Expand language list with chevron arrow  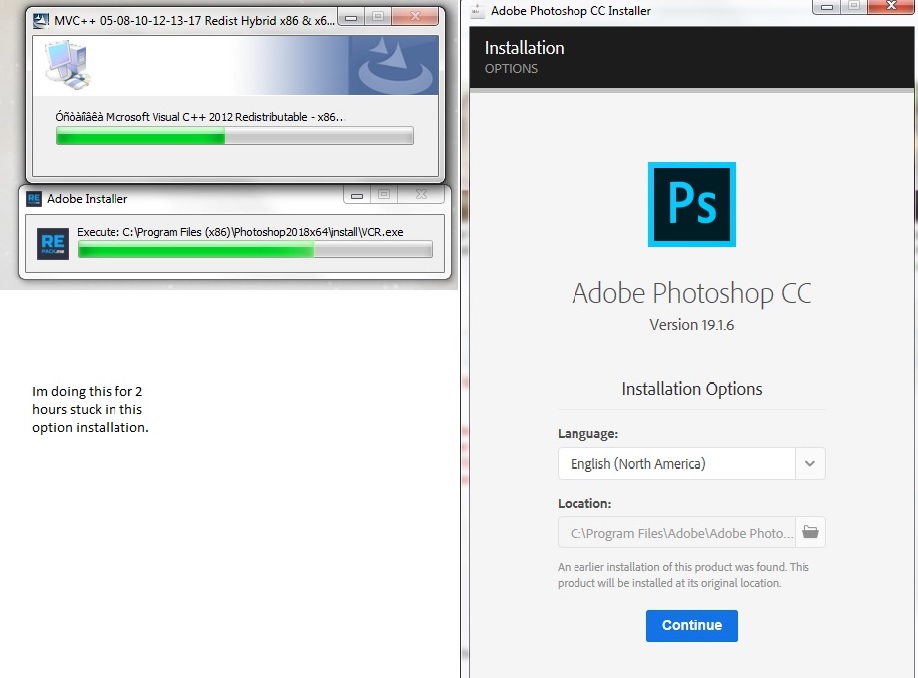(x=810, y=464)
